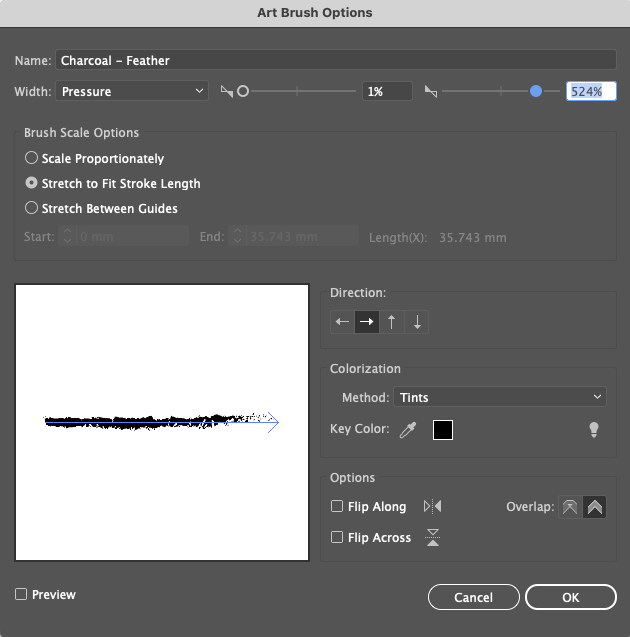Click the Length(X) 35.743 mm value
This screenshot has width=630, height=637.
pyautogui.click(x=473, y=237)
